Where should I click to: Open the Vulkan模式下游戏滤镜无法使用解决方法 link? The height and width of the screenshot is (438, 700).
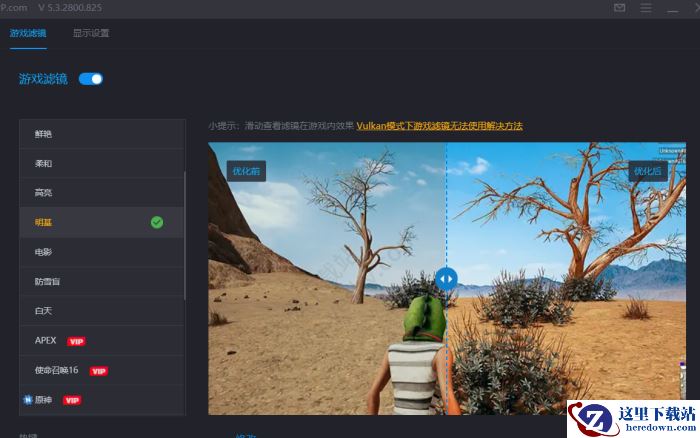pyautogui.click(x=439, y=126)
